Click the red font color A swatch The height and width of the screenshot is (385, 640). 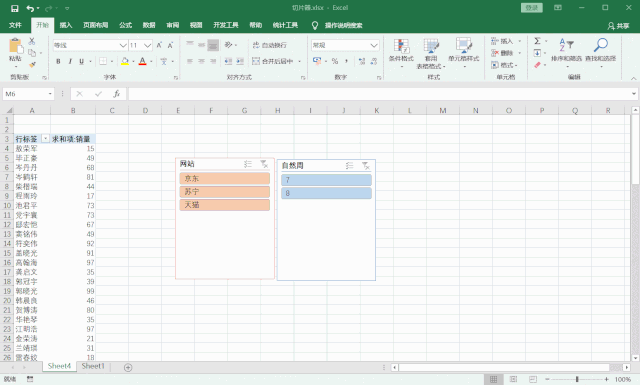tap(142, 61)
